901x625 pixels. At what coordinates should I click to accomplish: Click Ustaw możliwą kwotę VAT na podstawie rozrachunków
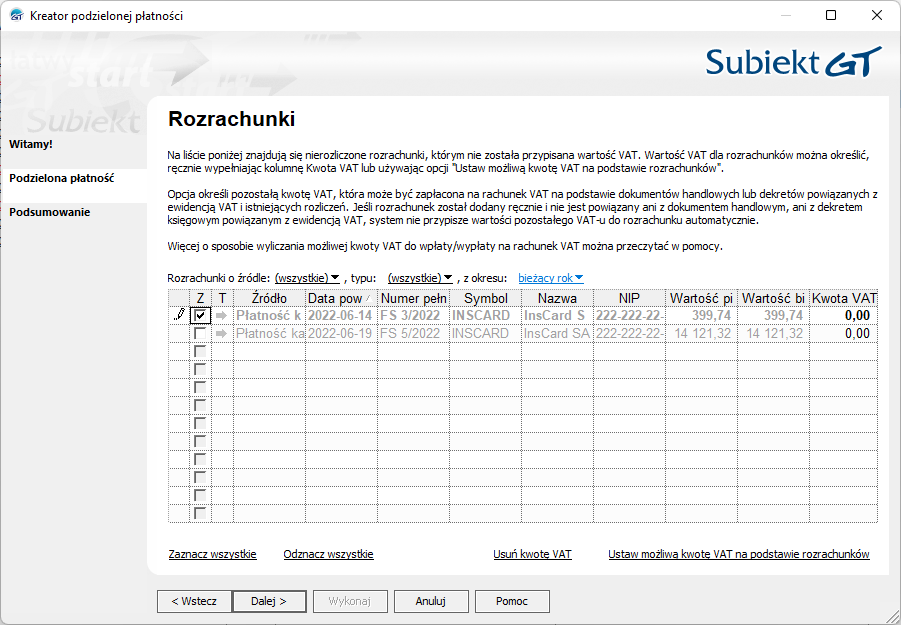coord(739,554)
